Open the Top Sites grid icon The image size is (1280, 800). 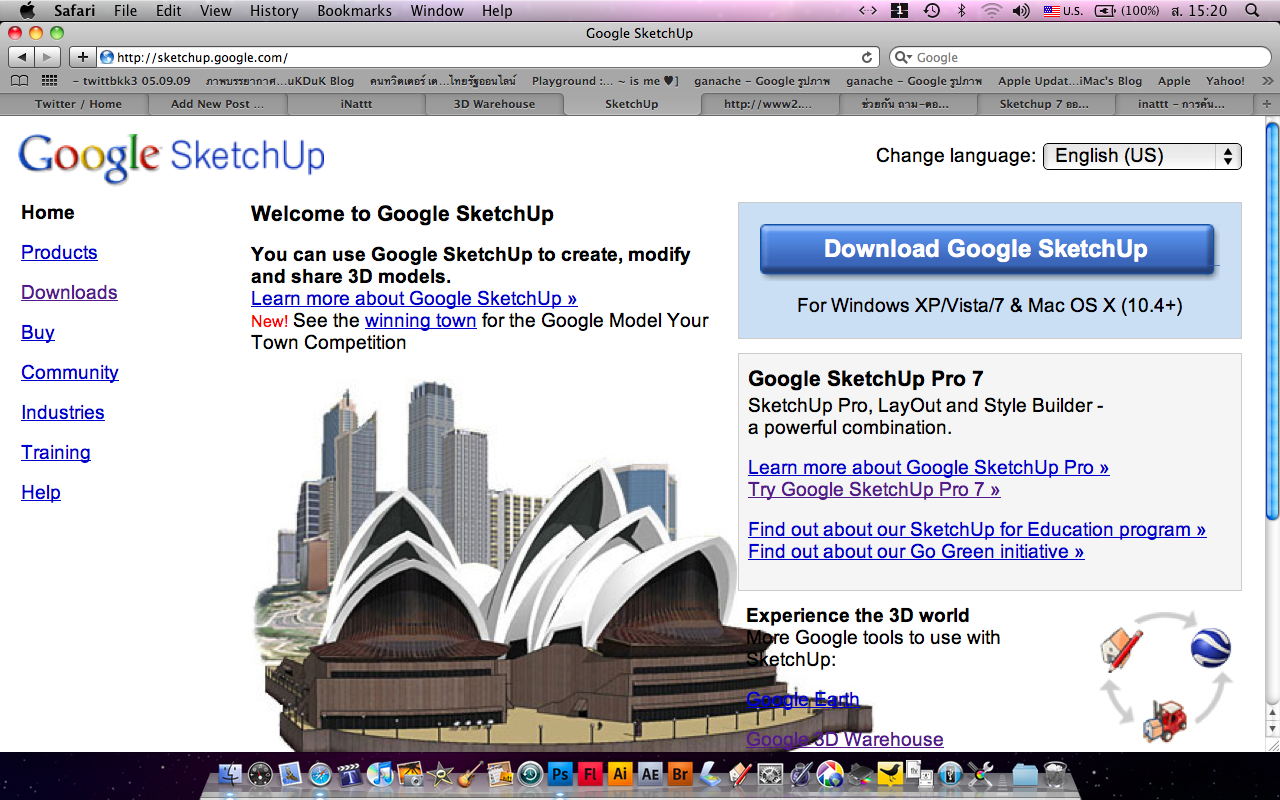pyautogui.click(x=49, y=81)
